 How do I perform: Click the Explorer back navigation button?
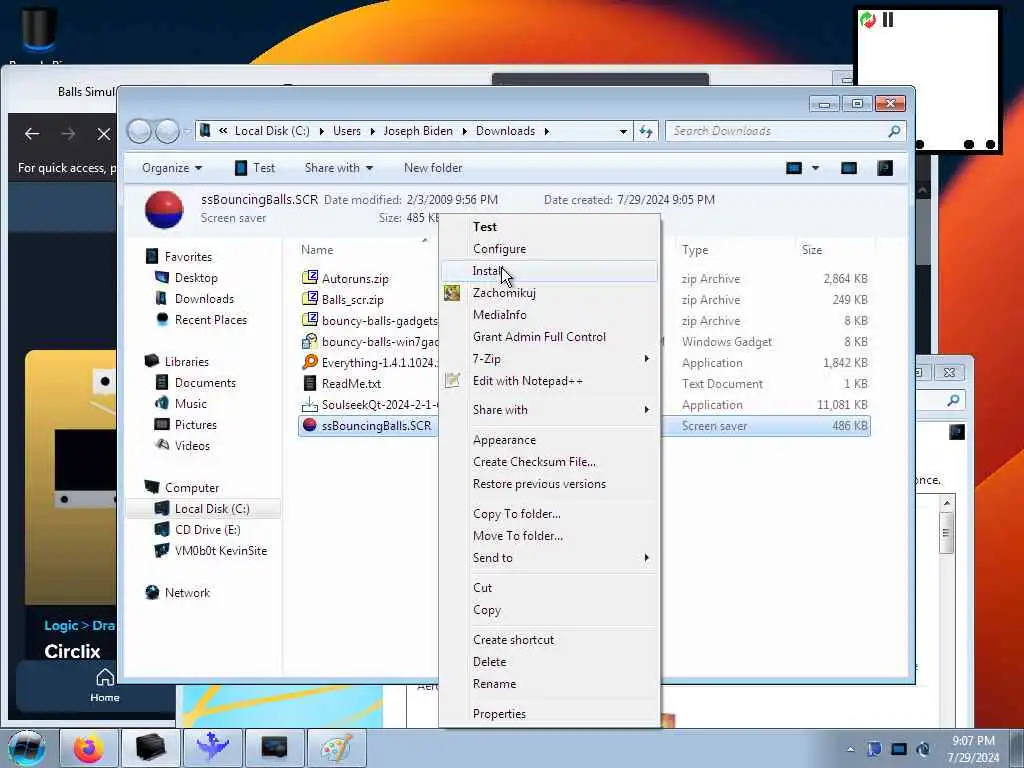(x=139, y=131)
